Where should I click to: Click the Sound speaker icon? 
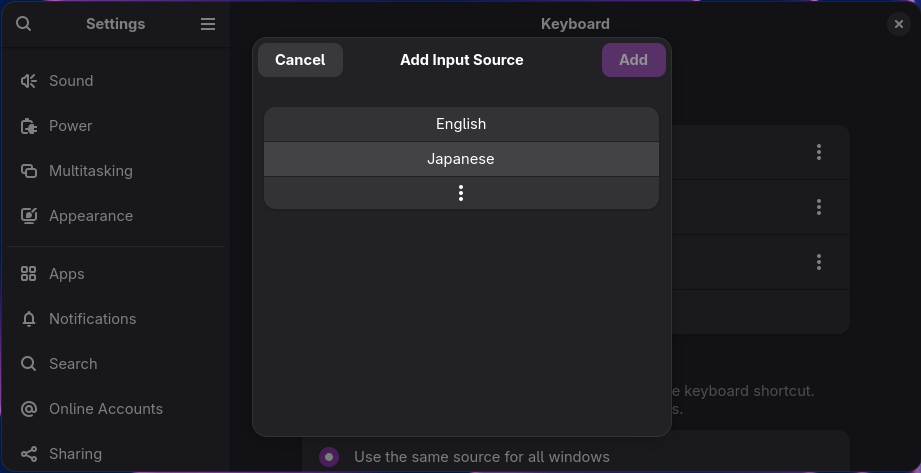point(29,81)
